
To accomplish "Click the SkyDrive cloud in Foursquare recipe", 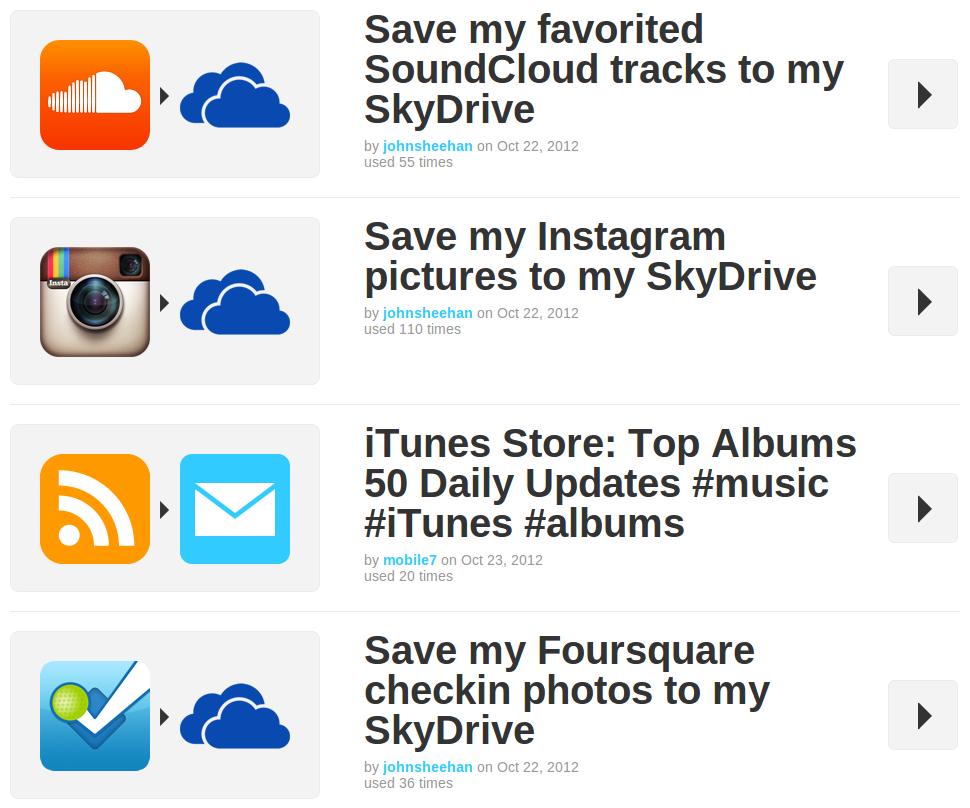I will click(235, 716).
